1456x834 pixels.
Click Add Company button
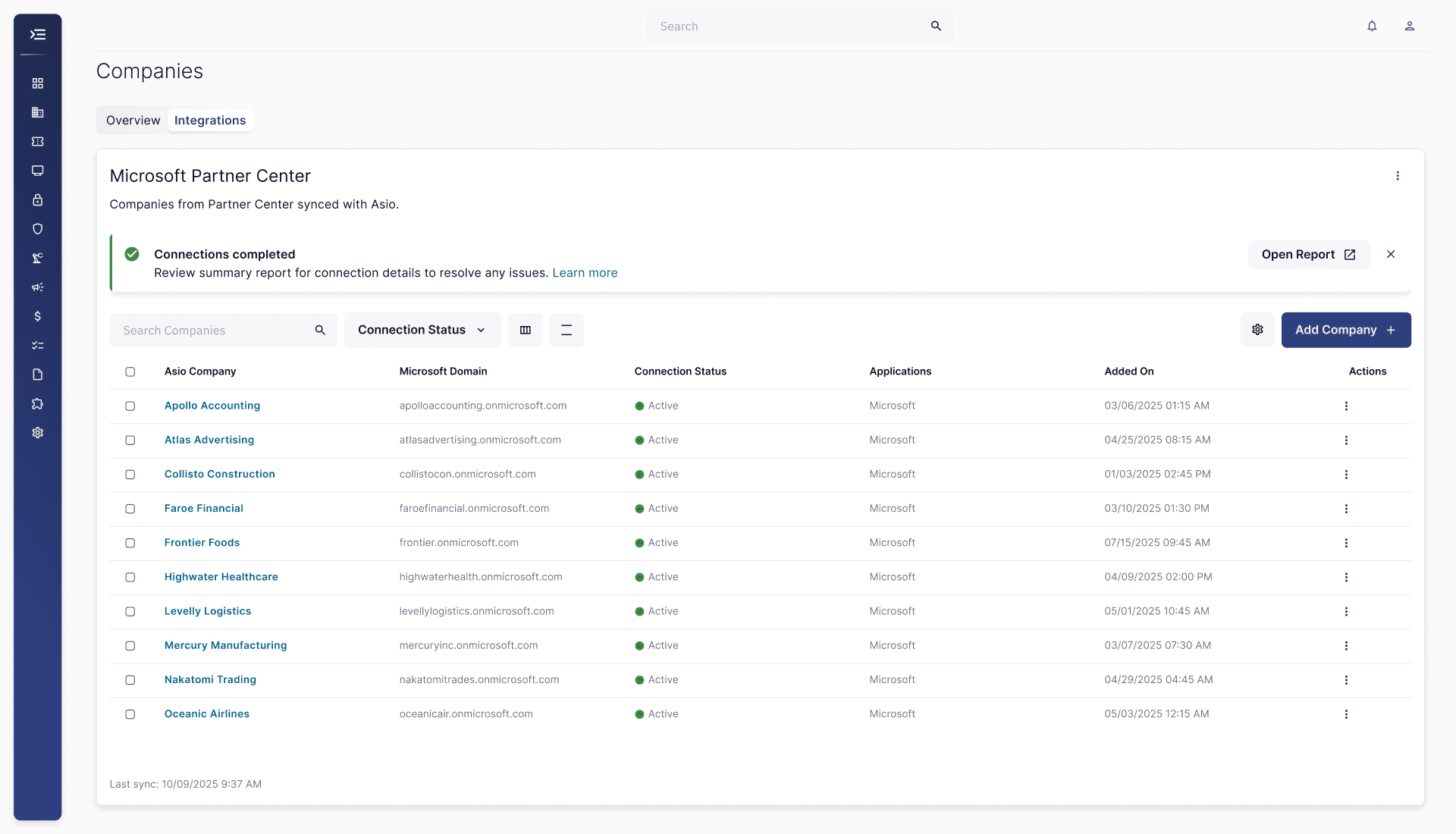pos(1346,330)
